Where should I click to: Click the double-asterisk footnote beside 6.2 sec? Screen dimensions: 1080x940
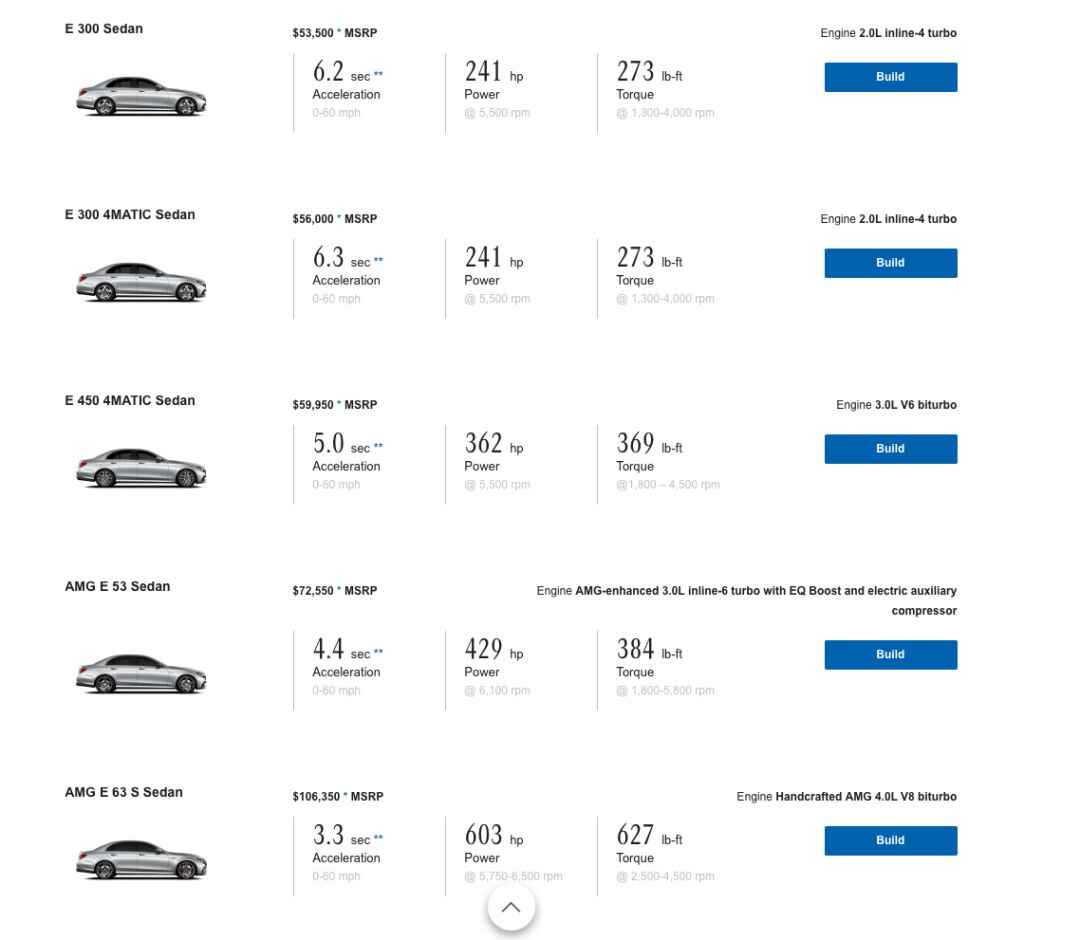coord(378,74)
